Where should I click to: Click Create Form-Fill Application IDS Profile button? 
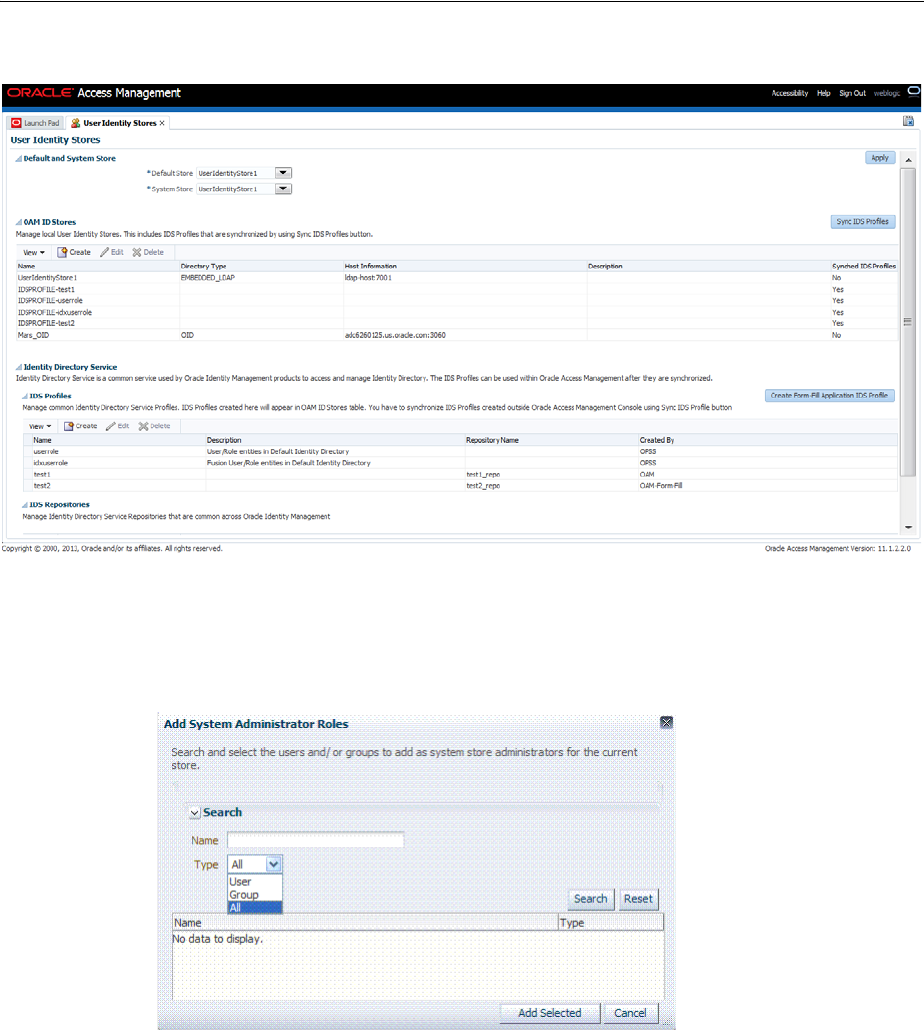tap(829, 395)
